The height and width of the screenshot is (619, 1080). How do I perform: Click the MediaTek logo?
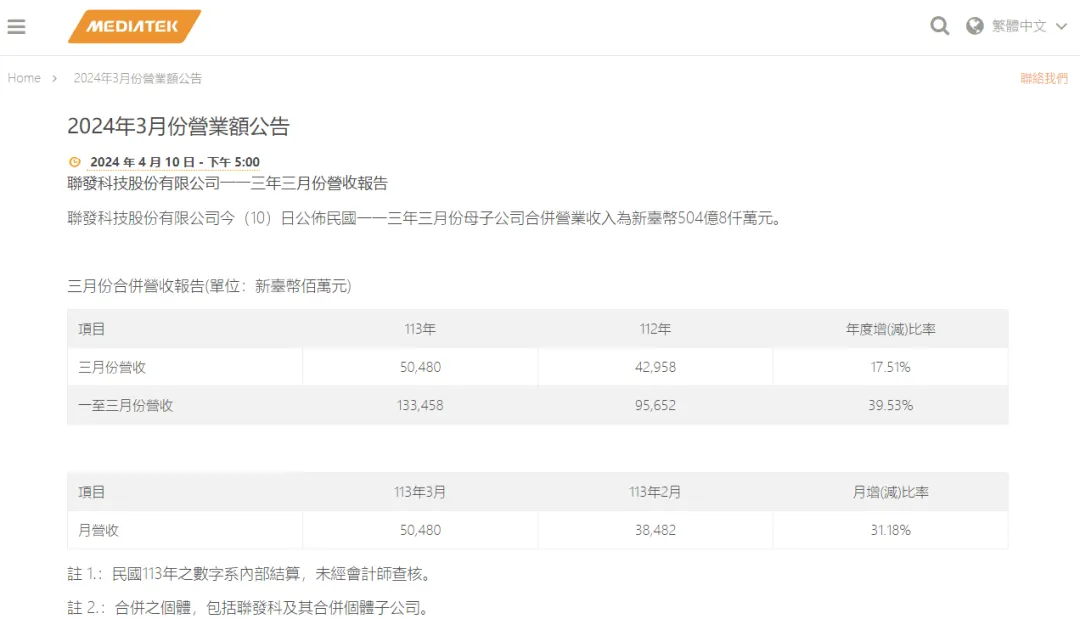pyautogui.click(x=134, y=26)
